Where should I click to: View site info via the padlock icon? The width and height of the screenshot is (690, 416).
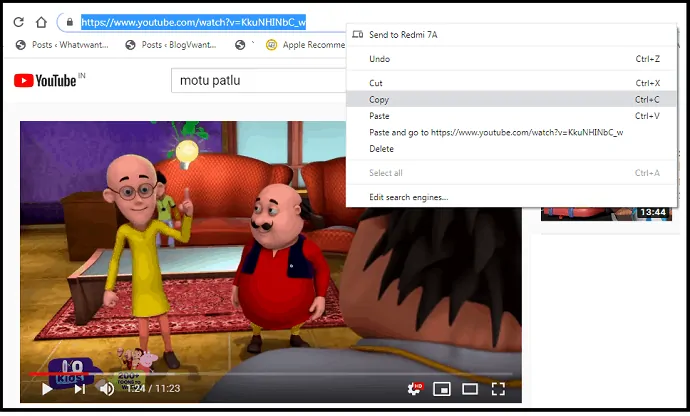point(70,22)
